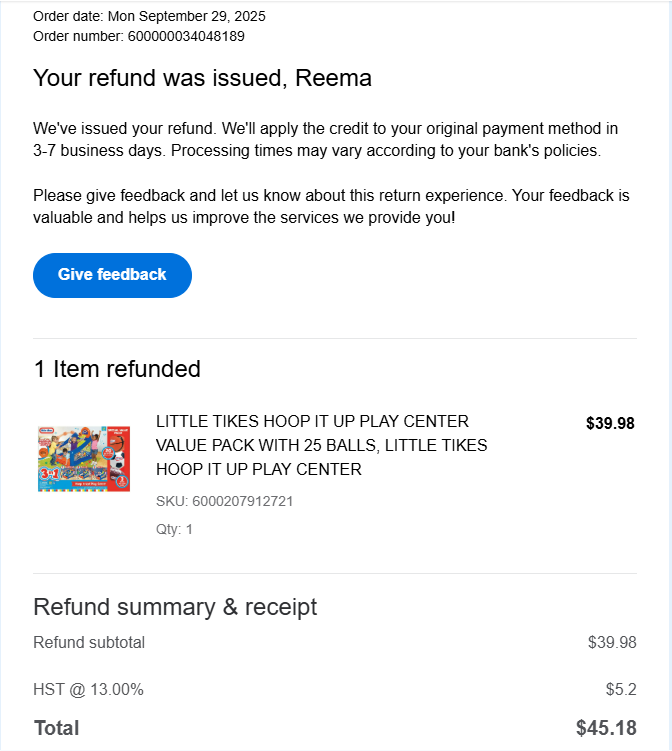Click the "Refund summary & receipt" heading
Screen dimensions: 672x751
pos(175,607)
